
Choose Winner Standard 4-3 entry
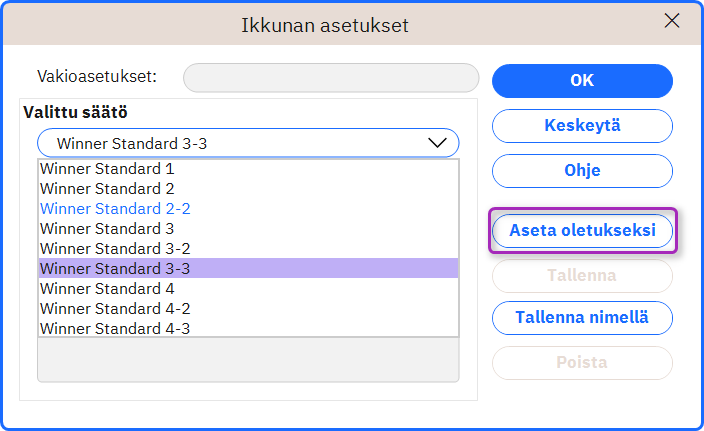pos(248,328)
